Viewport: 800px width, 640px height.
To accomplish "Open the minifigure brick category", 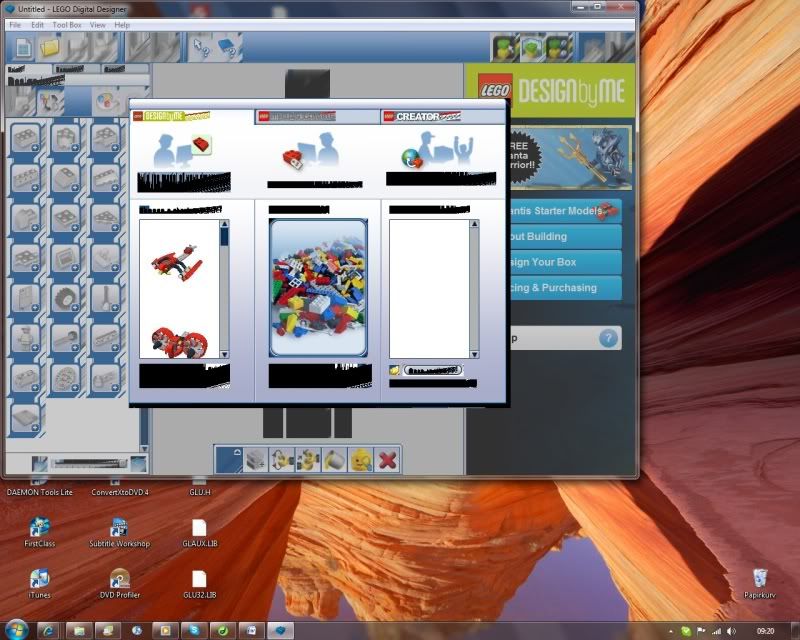I will pos(26,338).
